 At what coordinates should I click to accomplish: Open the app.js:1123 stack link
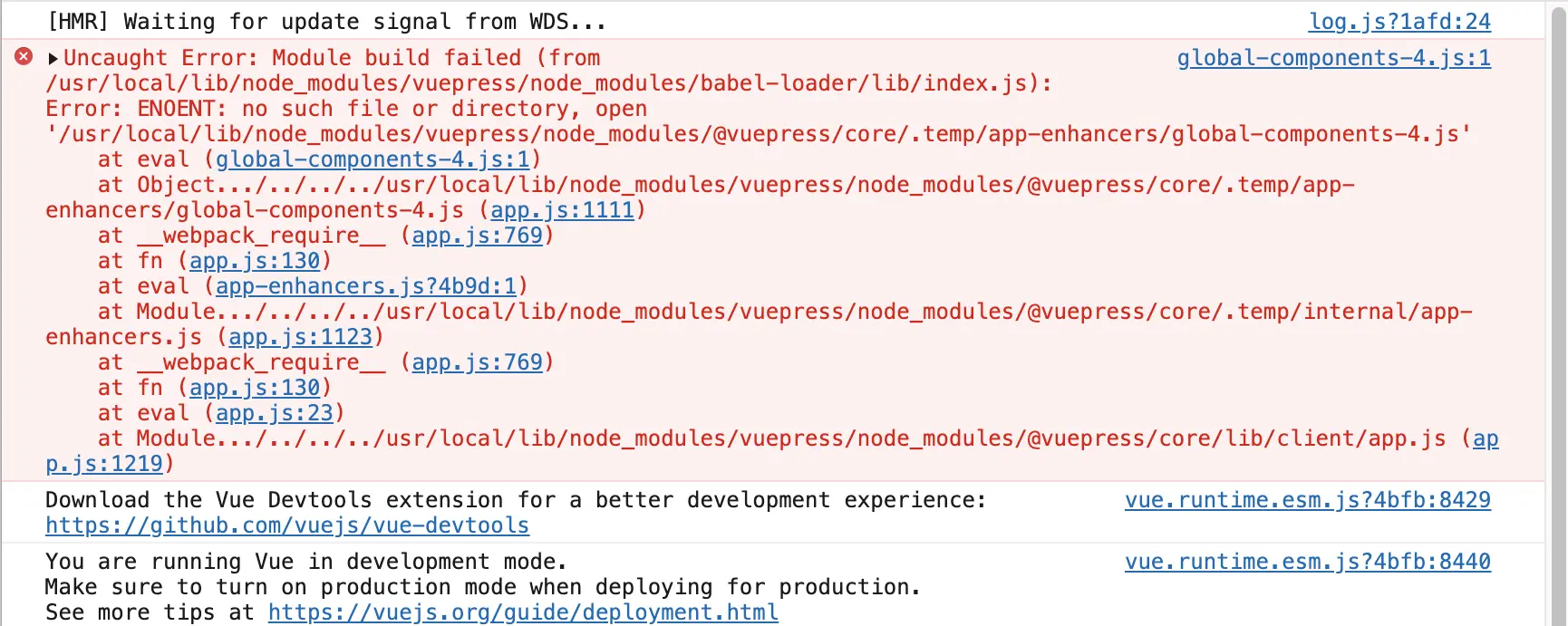[x=300, y=337]
